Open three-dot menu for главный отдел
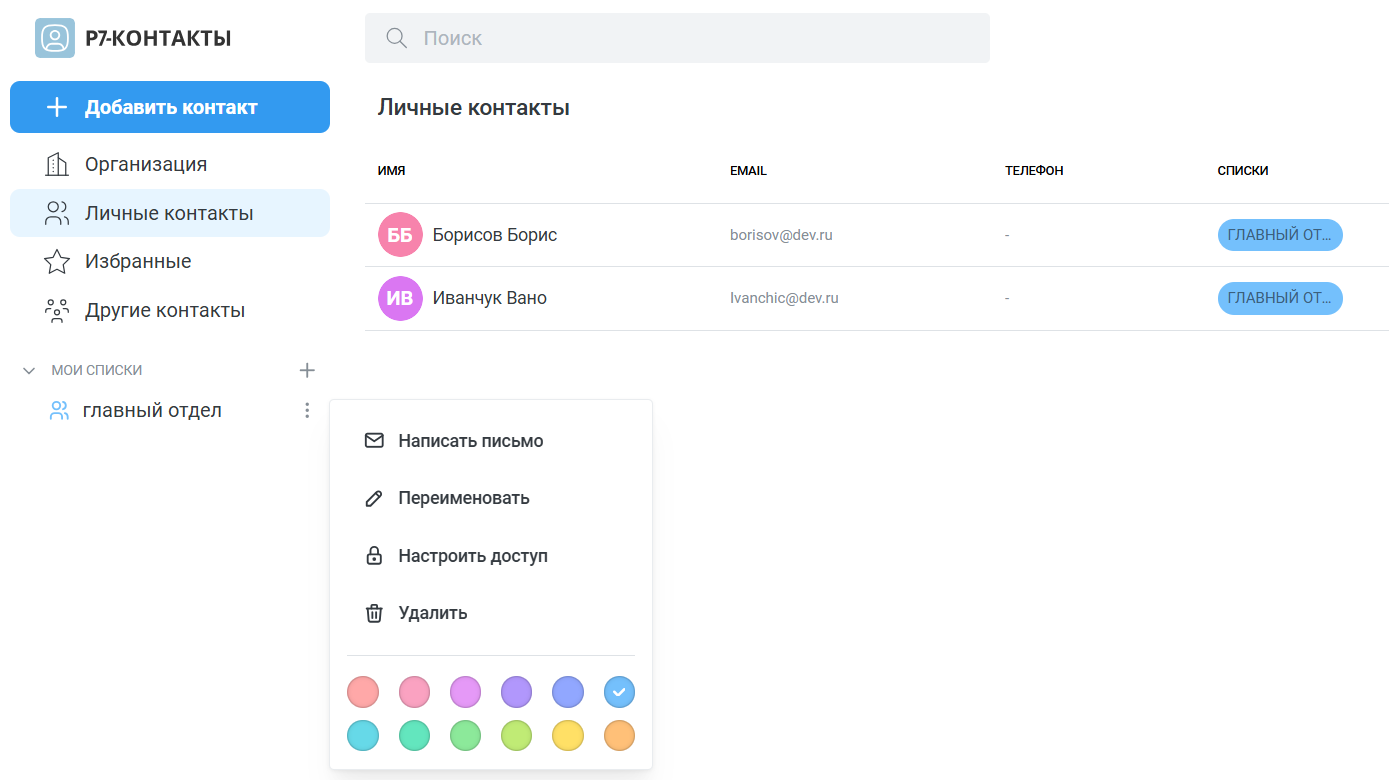This screenshot has width=1389, height=780. 307,410
